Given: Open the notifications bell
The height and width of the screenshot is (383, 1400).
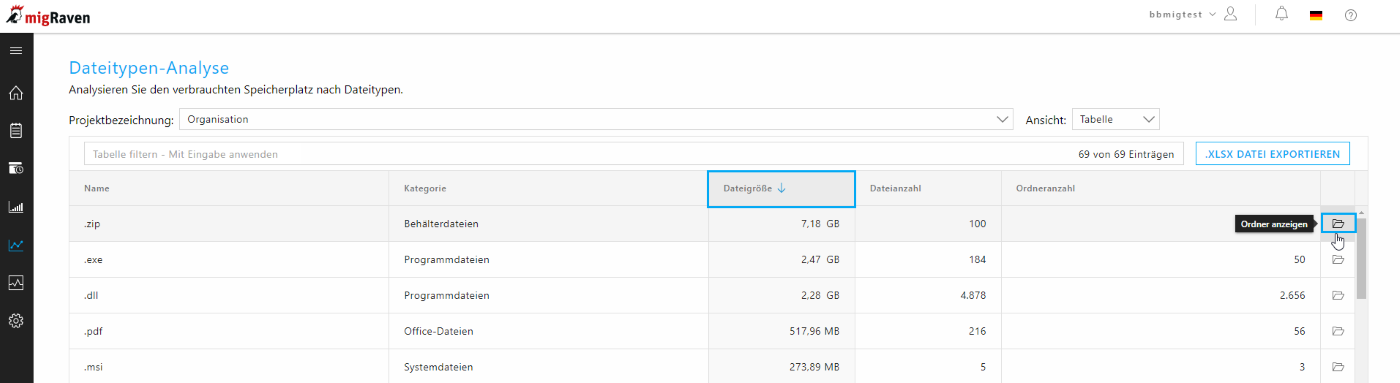Looking at the screenshot, I should (1282, 14).
